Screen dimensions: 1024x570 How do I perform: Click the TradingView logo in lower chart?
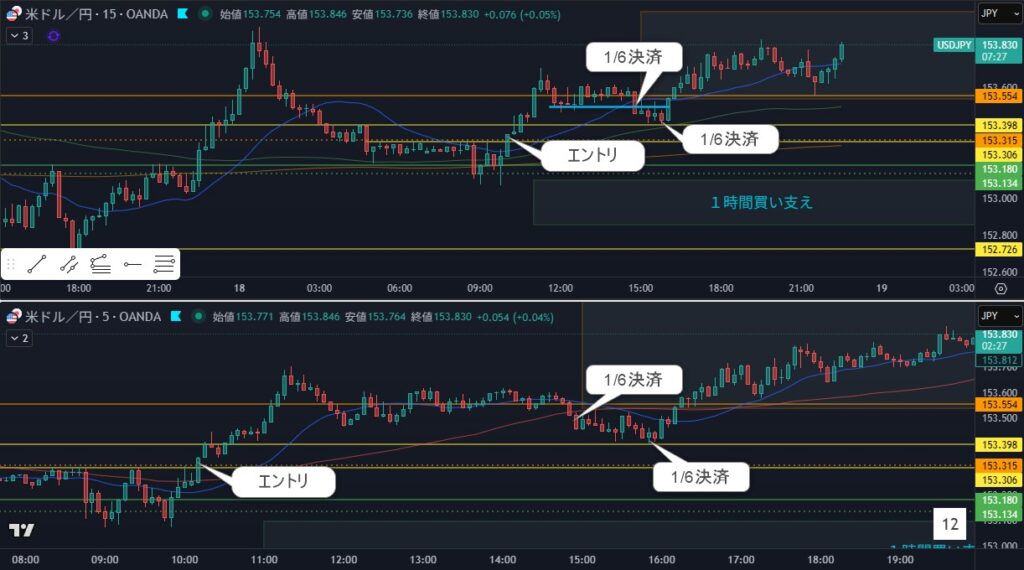click(21, 529)
